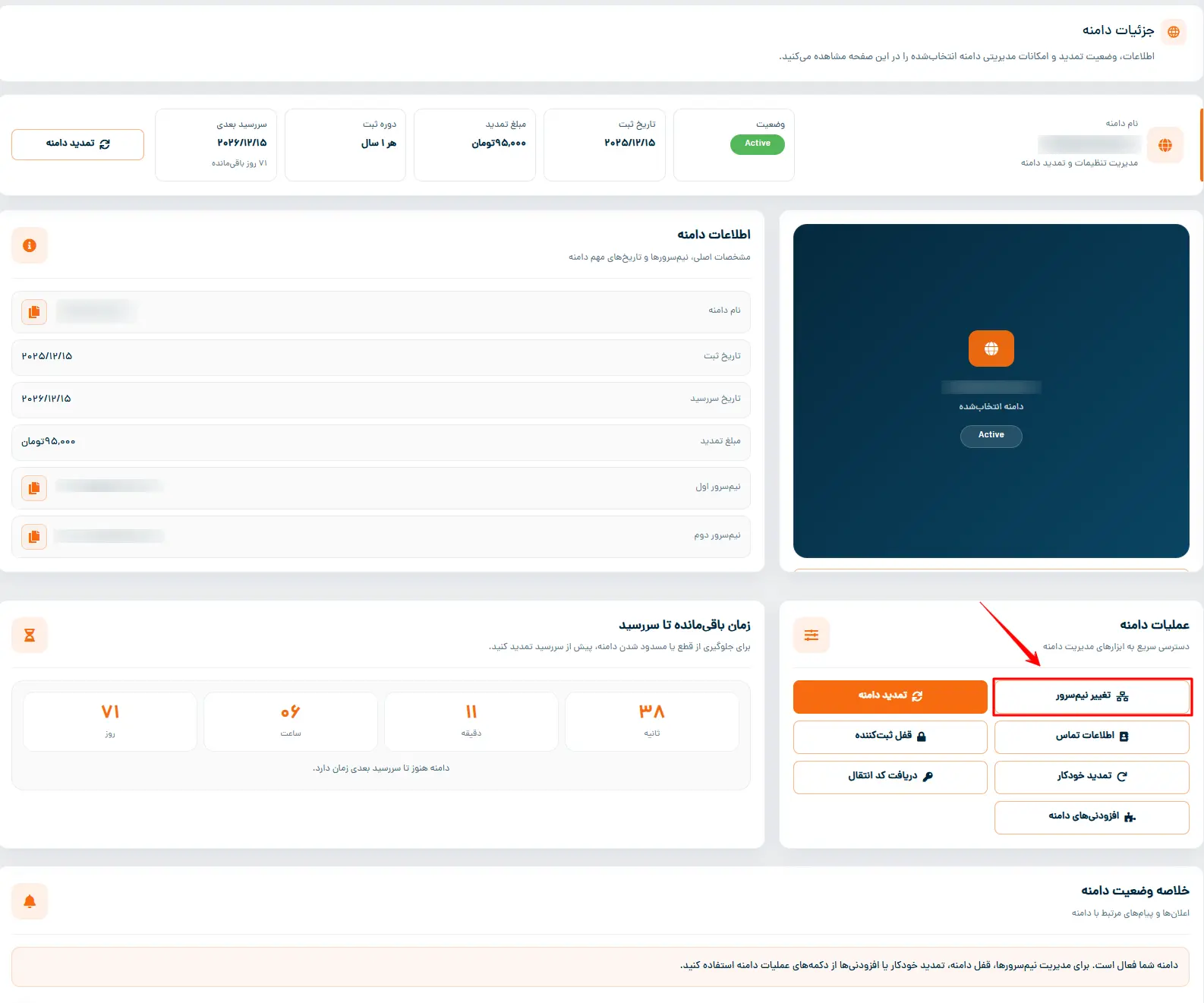Image resolution: width=1204 pixels, height=1003 pixels.
Task: Click the 'عملیات دامنه' section heading
Action: click(x=1155, y=625)
